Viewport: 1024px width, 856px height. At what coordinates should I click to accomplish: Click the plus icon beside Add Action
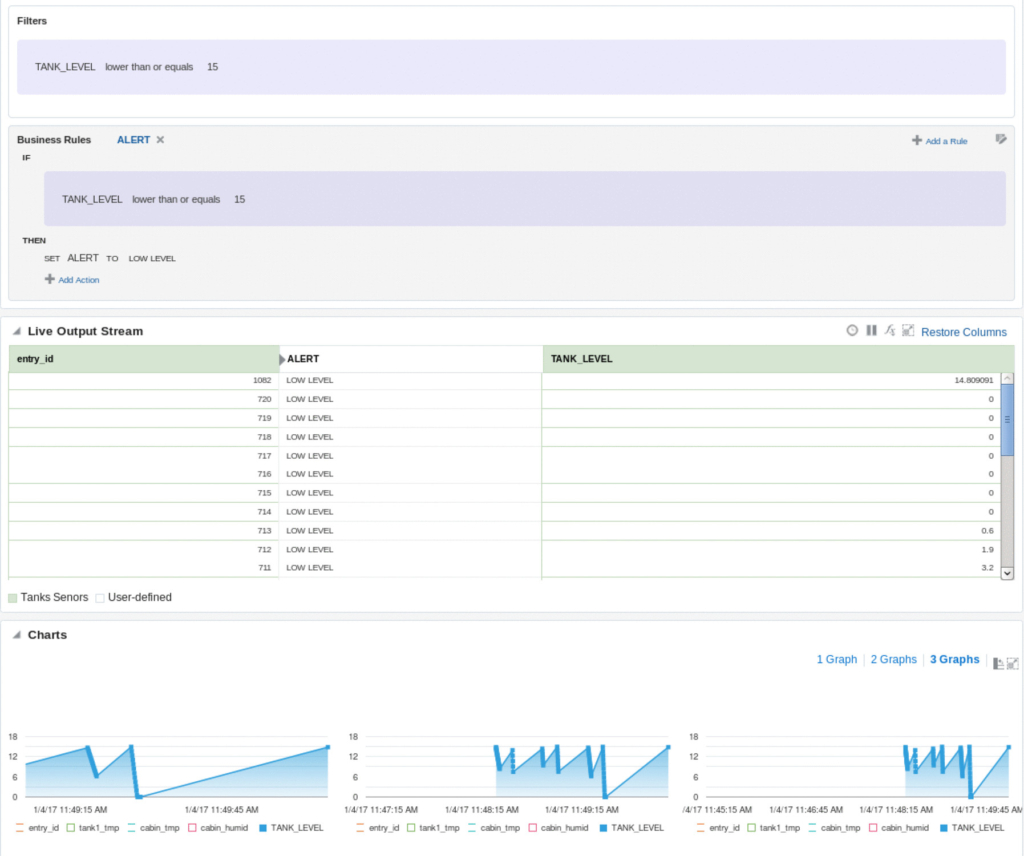50,279
